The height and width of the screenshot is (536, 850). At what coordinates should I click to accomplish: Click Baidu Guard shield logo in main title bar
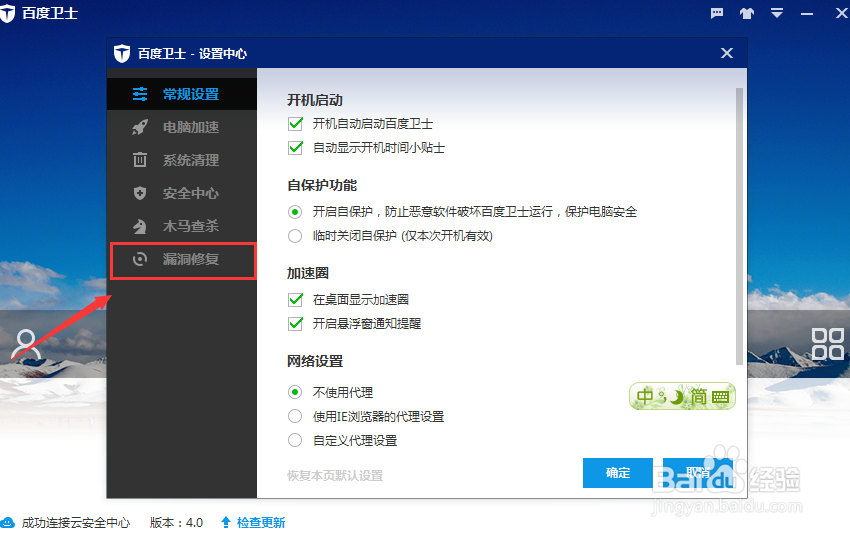coord(7,12)
